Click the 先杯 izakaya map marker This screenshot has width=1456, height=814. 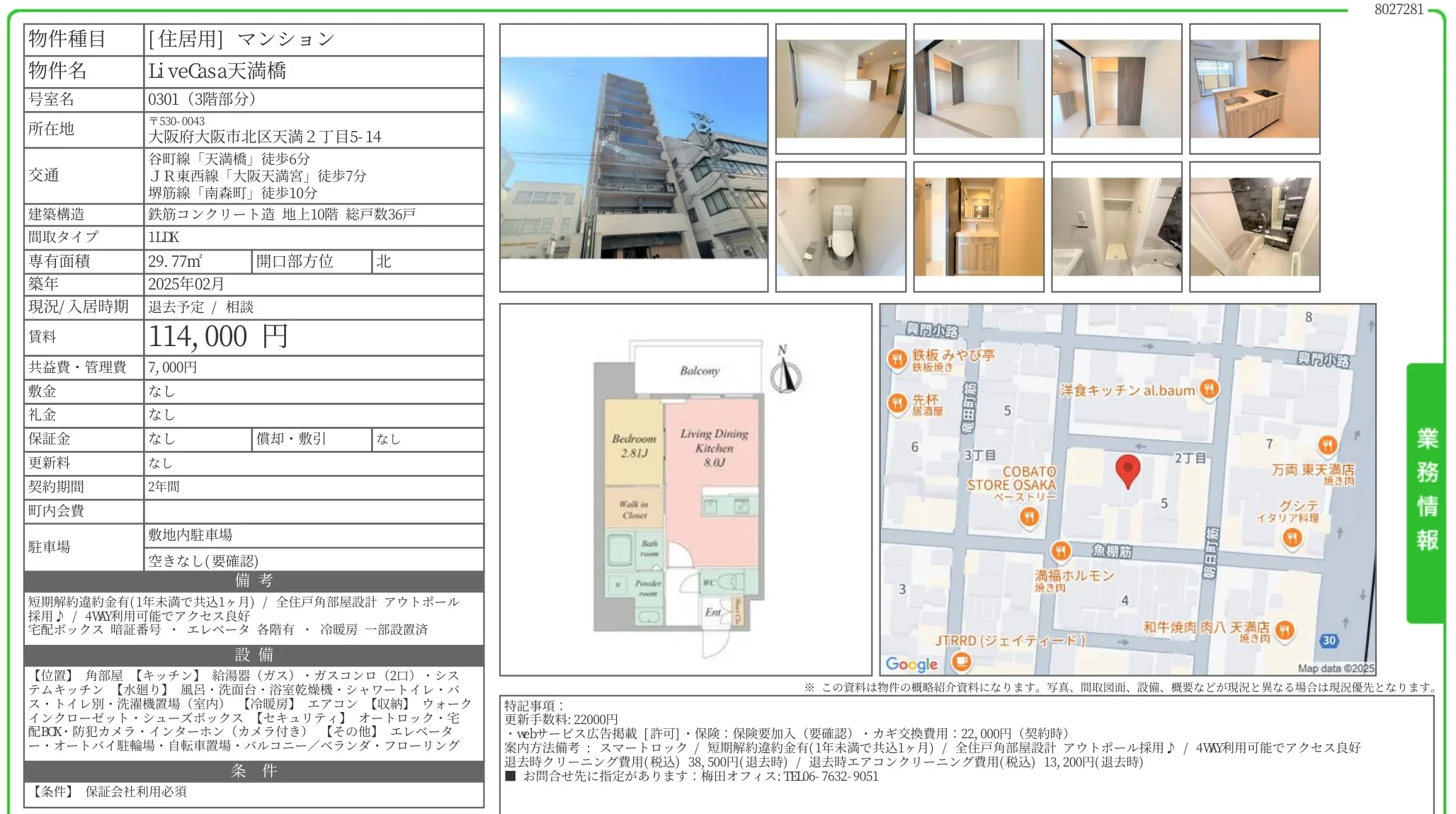pos(897,403)
